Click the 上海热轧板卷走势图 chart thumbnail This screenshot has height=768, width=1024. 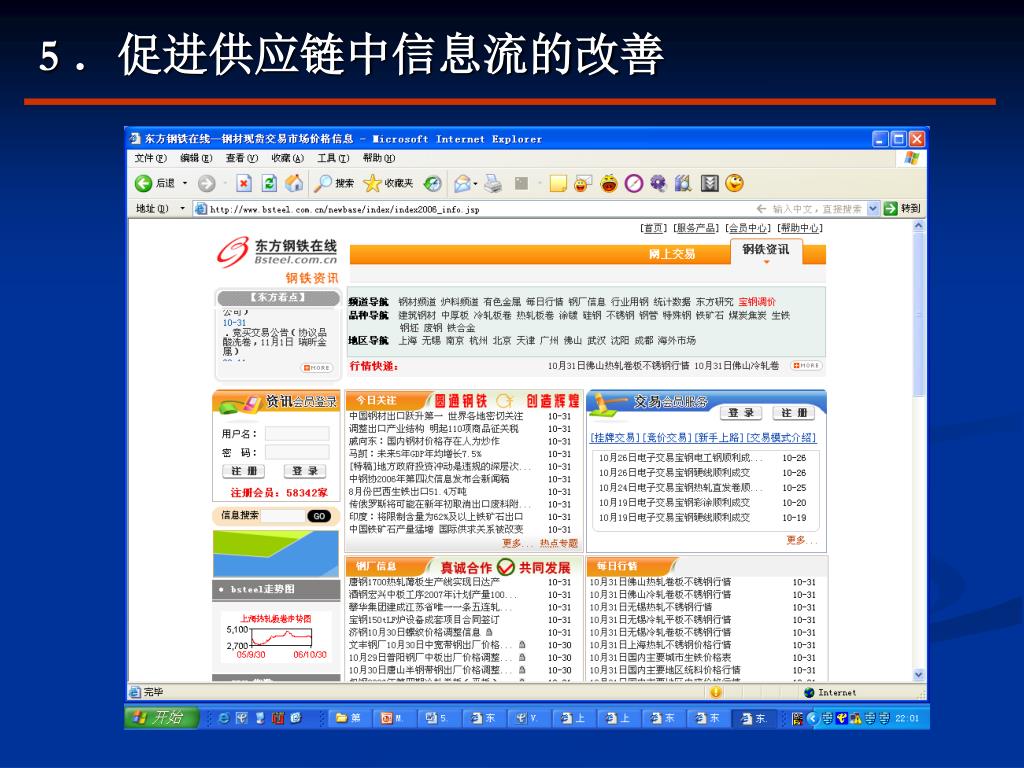coord(276,636)
